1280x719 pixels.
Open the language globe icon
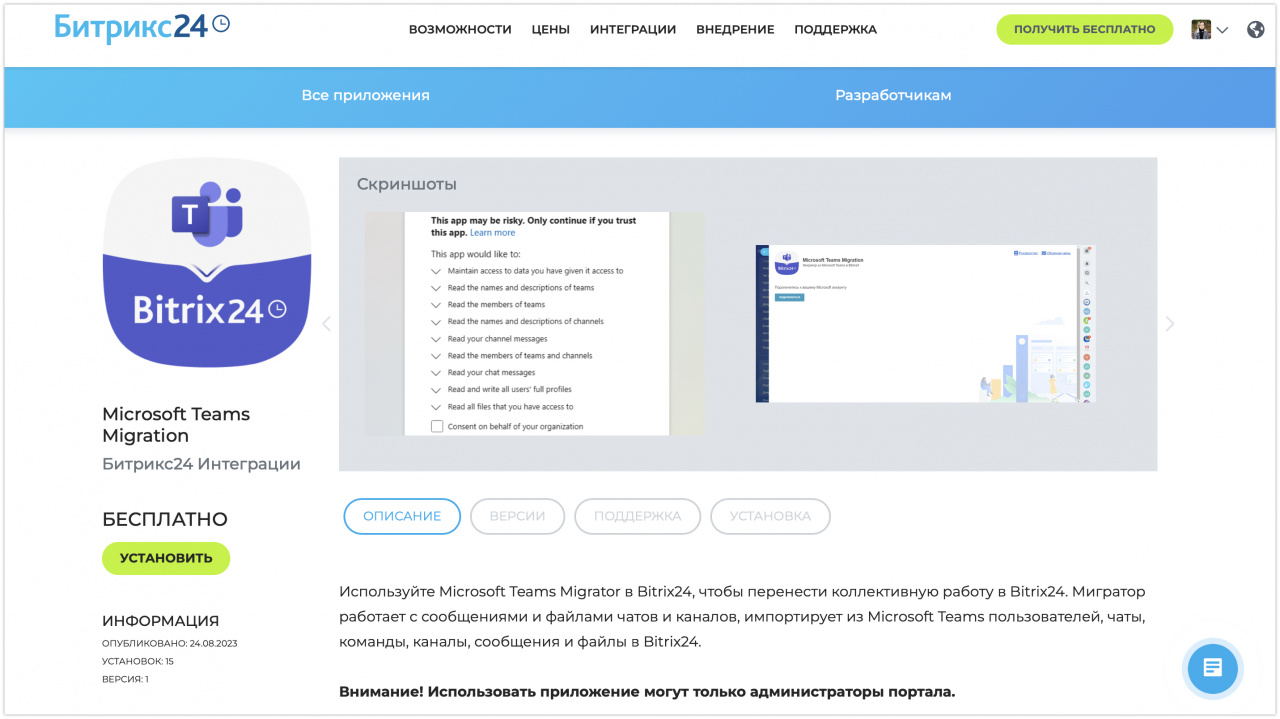pyautogui.click(x=1256, y=30)
